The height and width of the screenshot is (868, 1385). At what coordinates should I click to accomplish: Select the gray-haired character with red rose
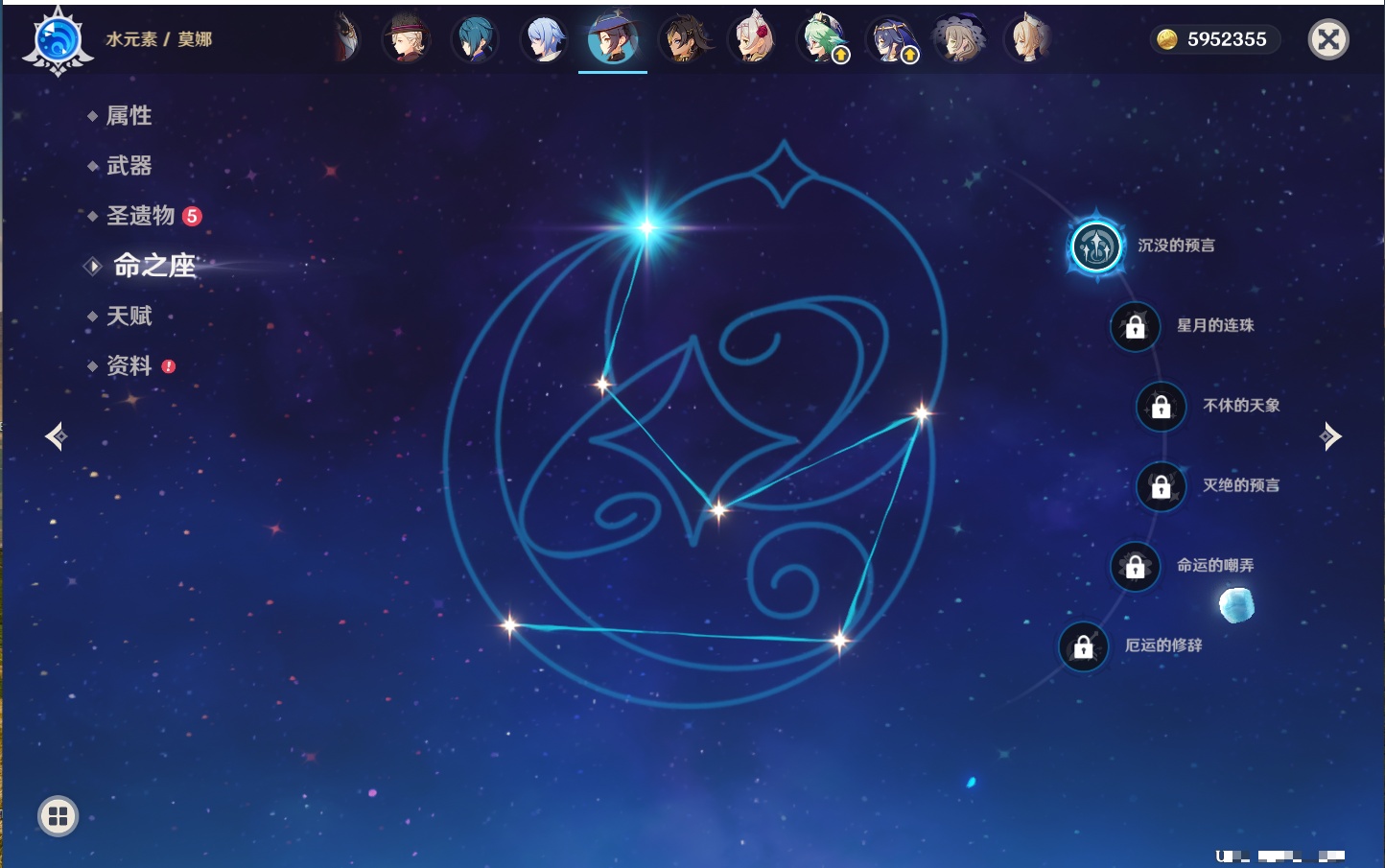point(753,39)
